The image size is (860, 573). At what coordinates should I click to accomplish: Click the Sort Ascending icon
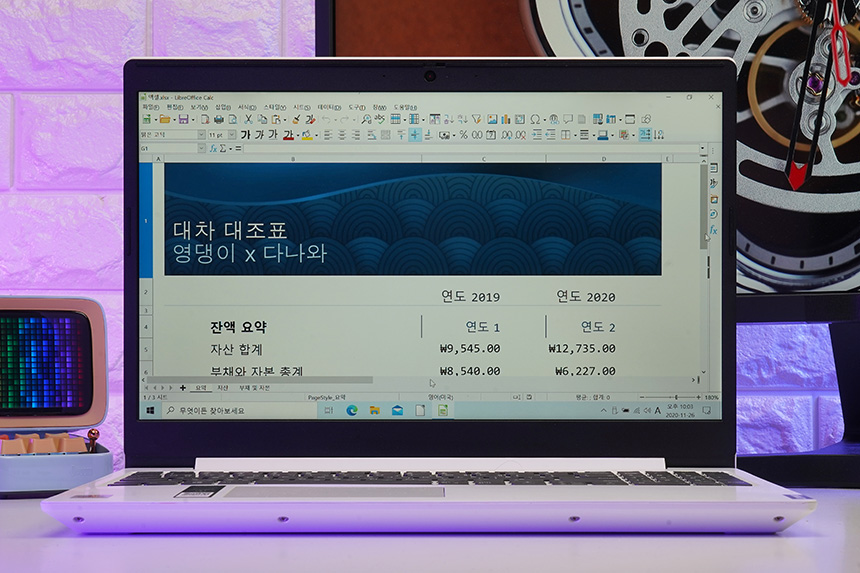(449, 119)
